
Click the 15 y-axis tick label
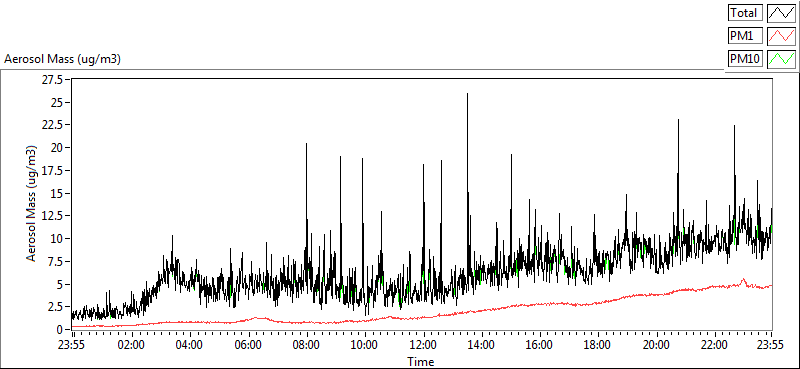tap(57, 193)
